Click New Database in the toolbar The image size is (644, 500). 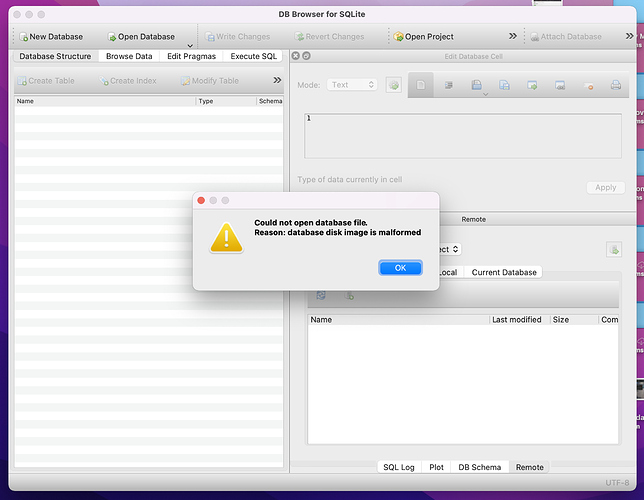click(51, 37)
